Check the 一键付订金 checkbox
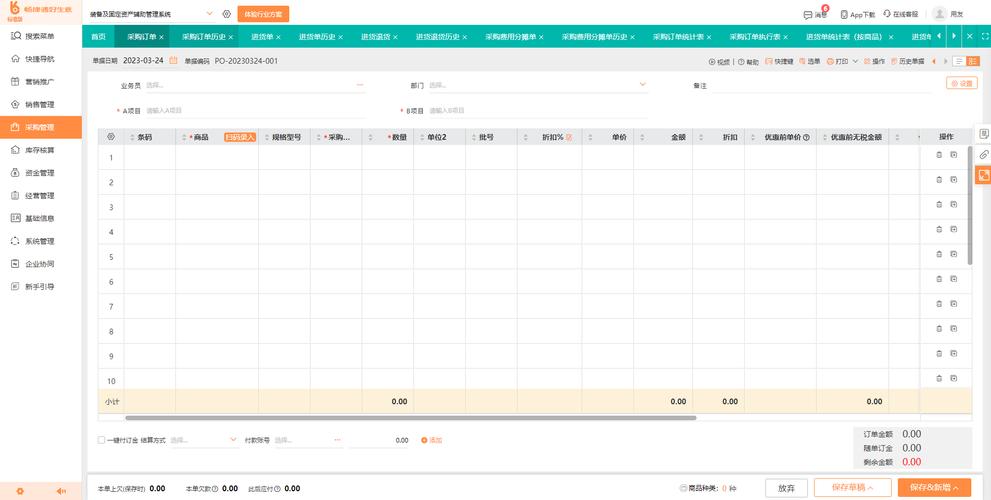 pyautogui.click(x=101, y=440)
